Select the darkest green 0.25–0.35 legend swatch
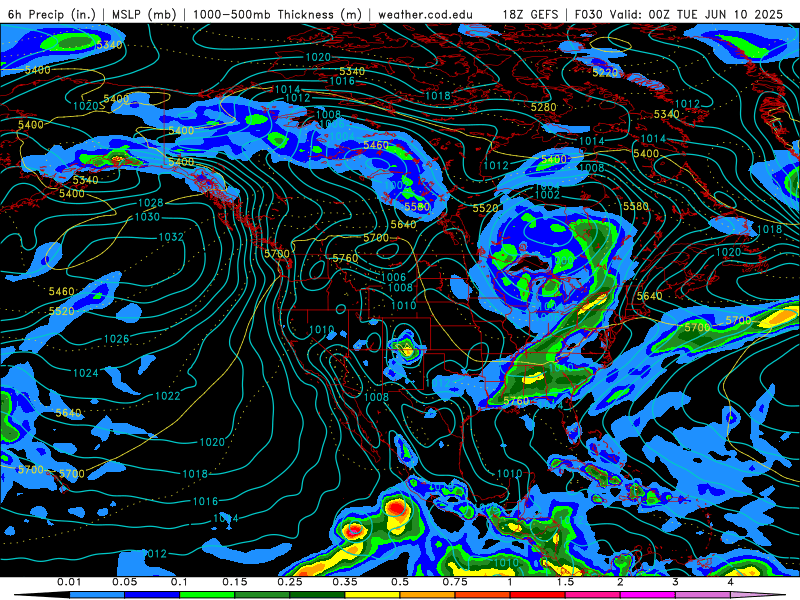 coord(317,595)
